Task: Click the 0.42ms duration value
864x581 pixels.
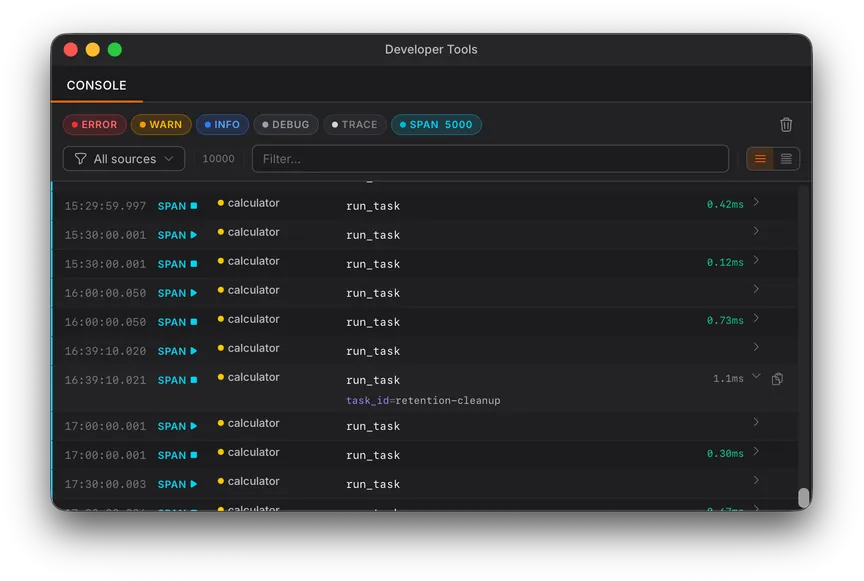Action: [x=725, y=205]
